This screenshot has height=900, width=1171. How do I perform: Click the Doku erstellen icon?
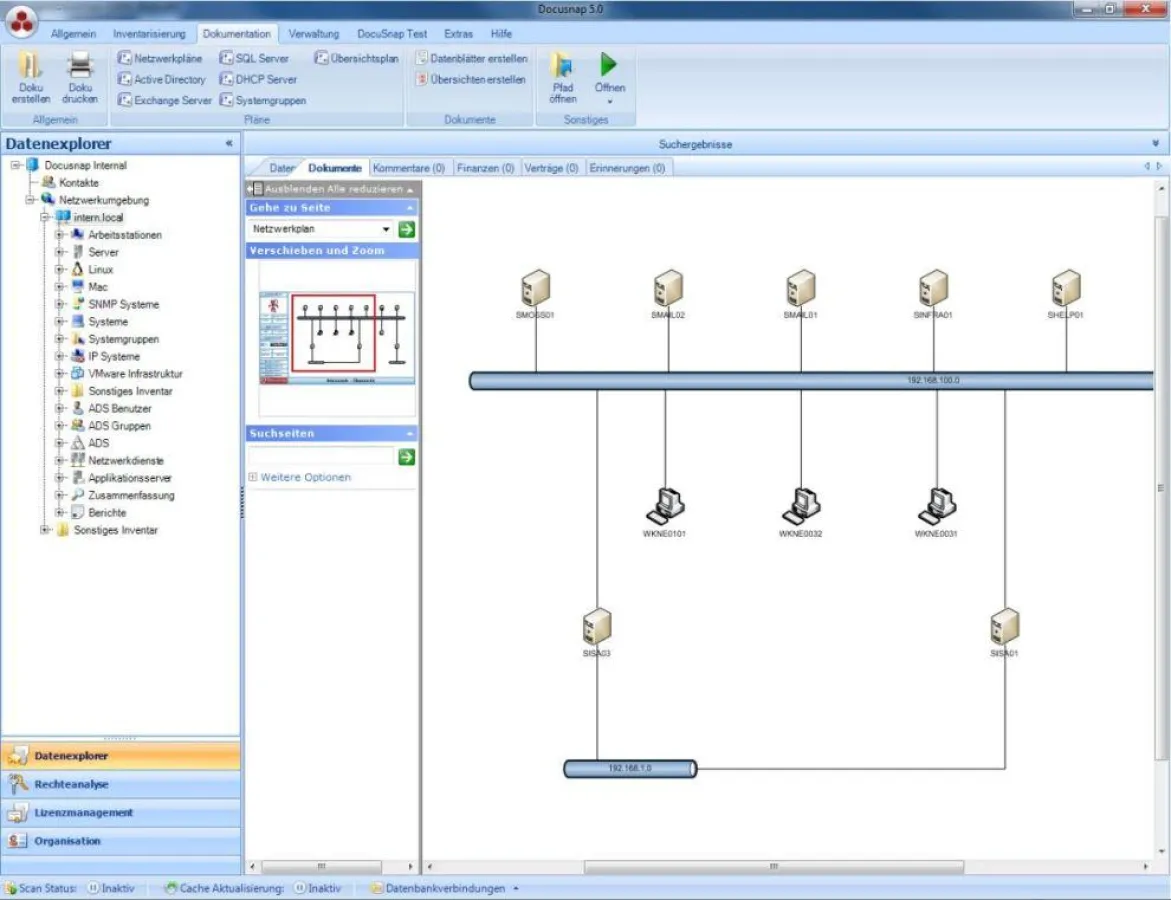[31, 67]
